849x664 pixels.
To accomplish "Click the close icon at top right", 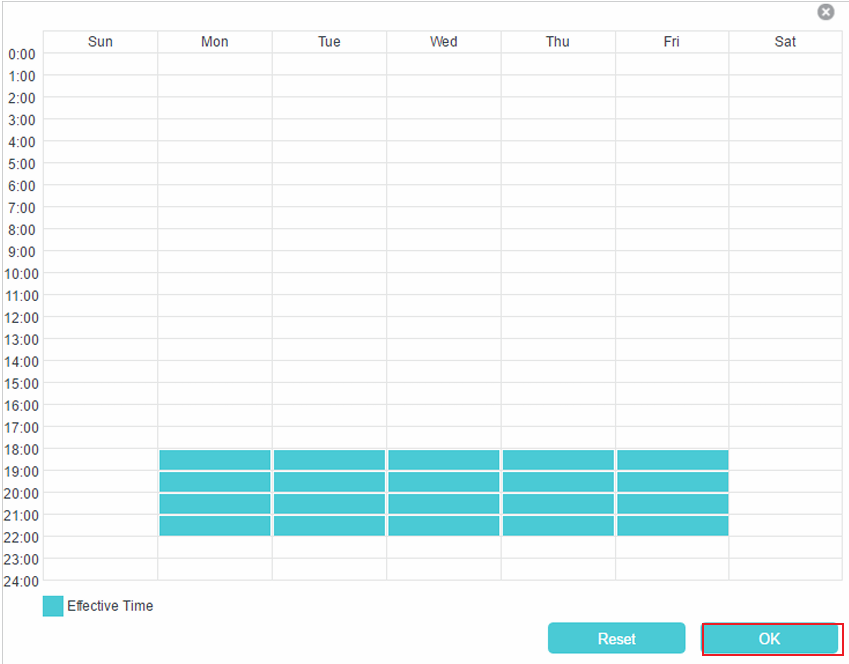I will (x=825, y=12).
